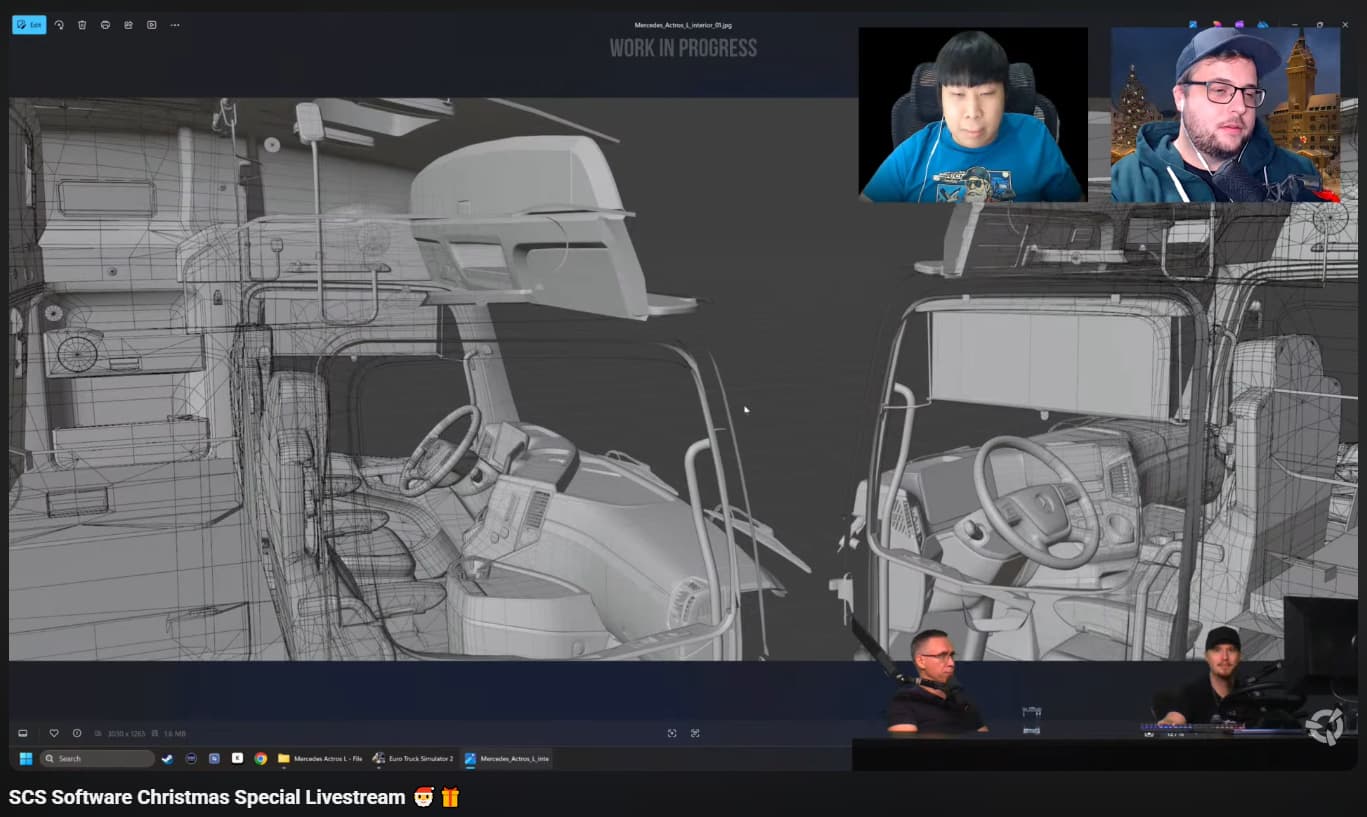Open Steam from the taskbar

tap(167, 759)
